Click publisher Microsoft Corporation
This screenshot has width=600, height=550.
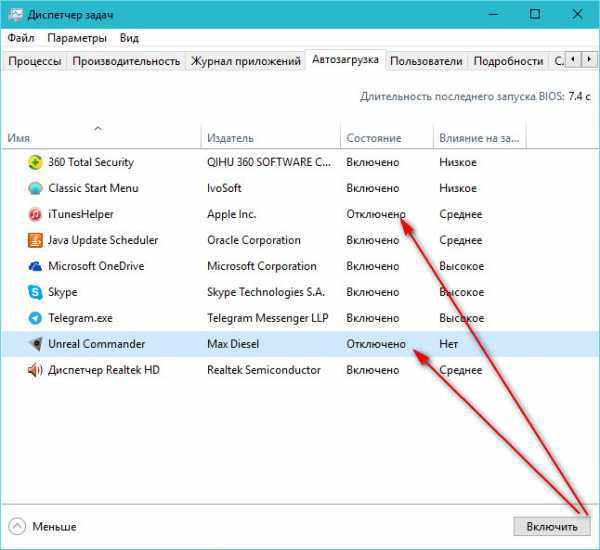(262, 266)
